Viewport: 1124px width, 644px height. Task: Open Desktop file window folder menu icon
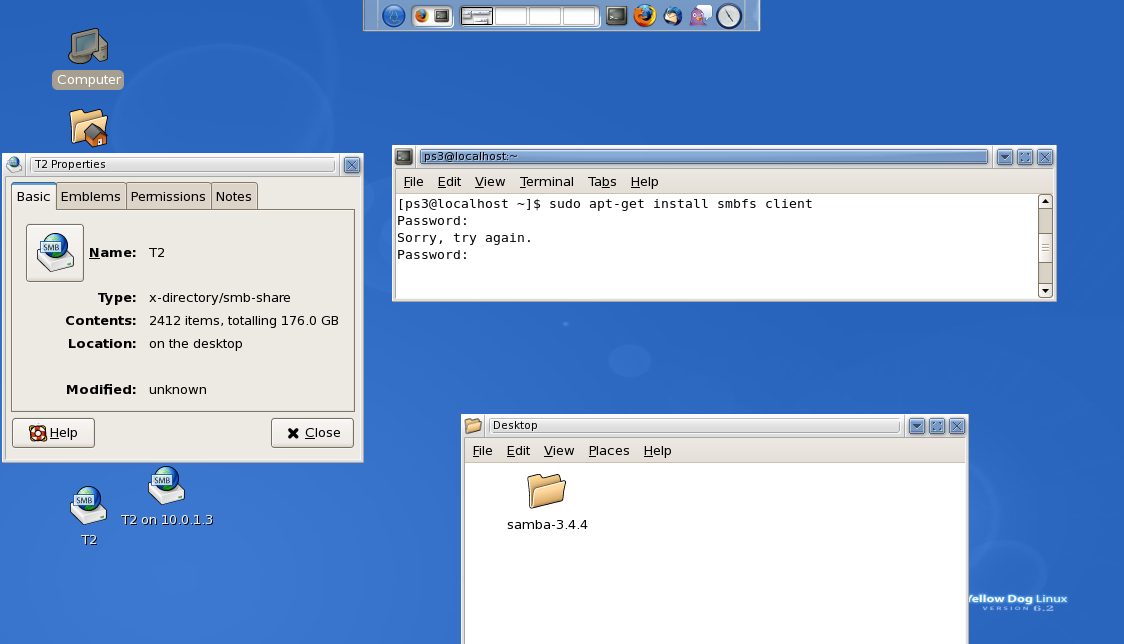pos(473,425)
